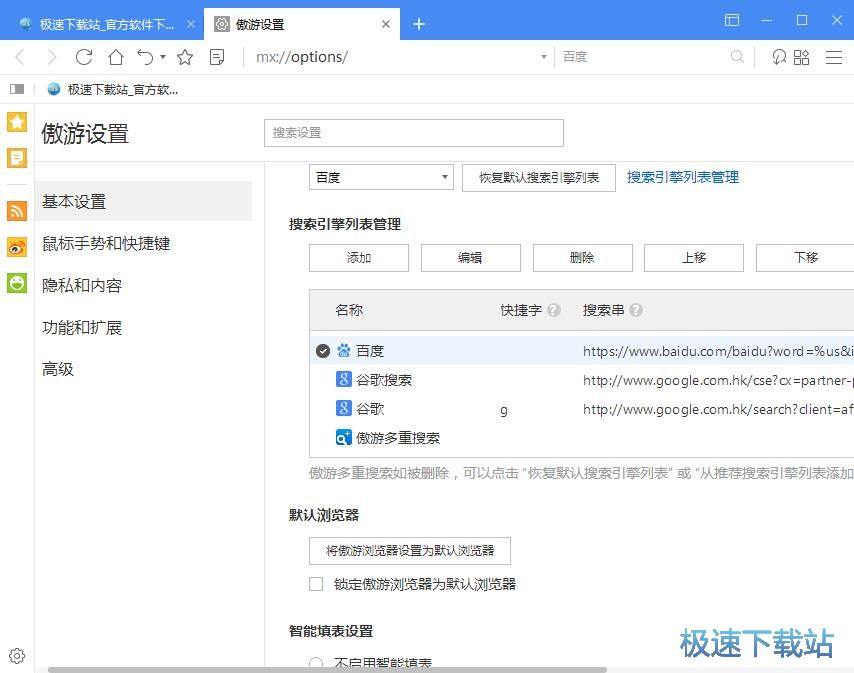Bookmark page with the star icon
Viewport: 854px width, 673px height.
185,57
